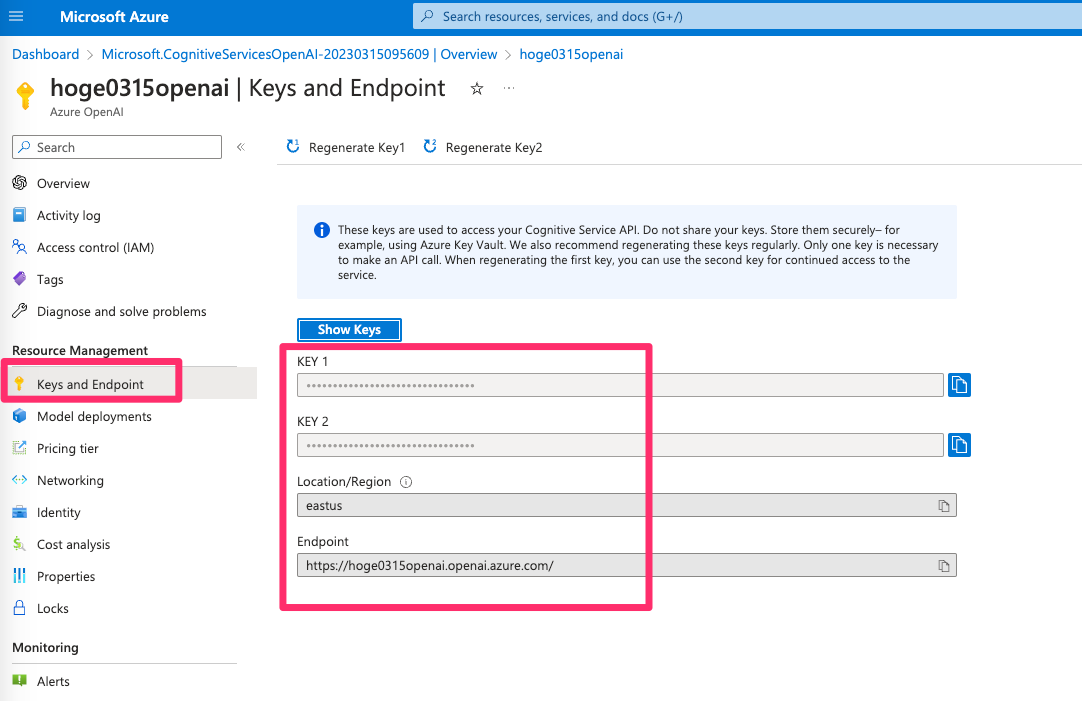Open the more options ellipsis beside the title

coord(509,88)
